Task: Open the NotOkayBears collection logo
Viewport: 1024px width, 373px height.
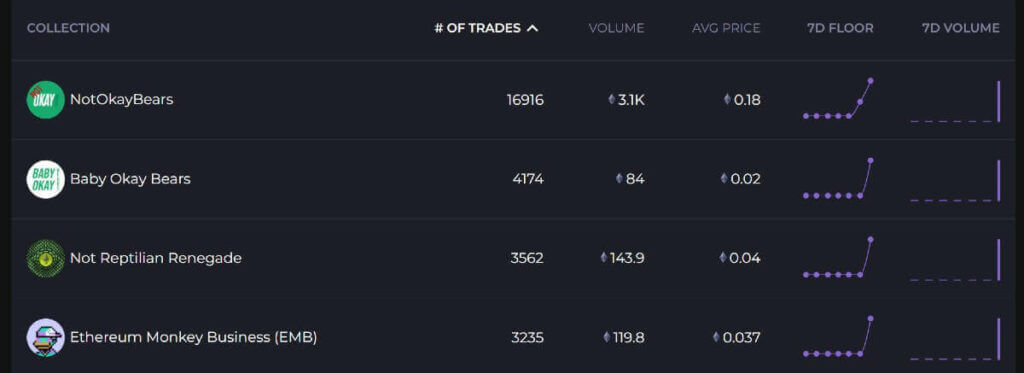Action: [x=46, y=100]
